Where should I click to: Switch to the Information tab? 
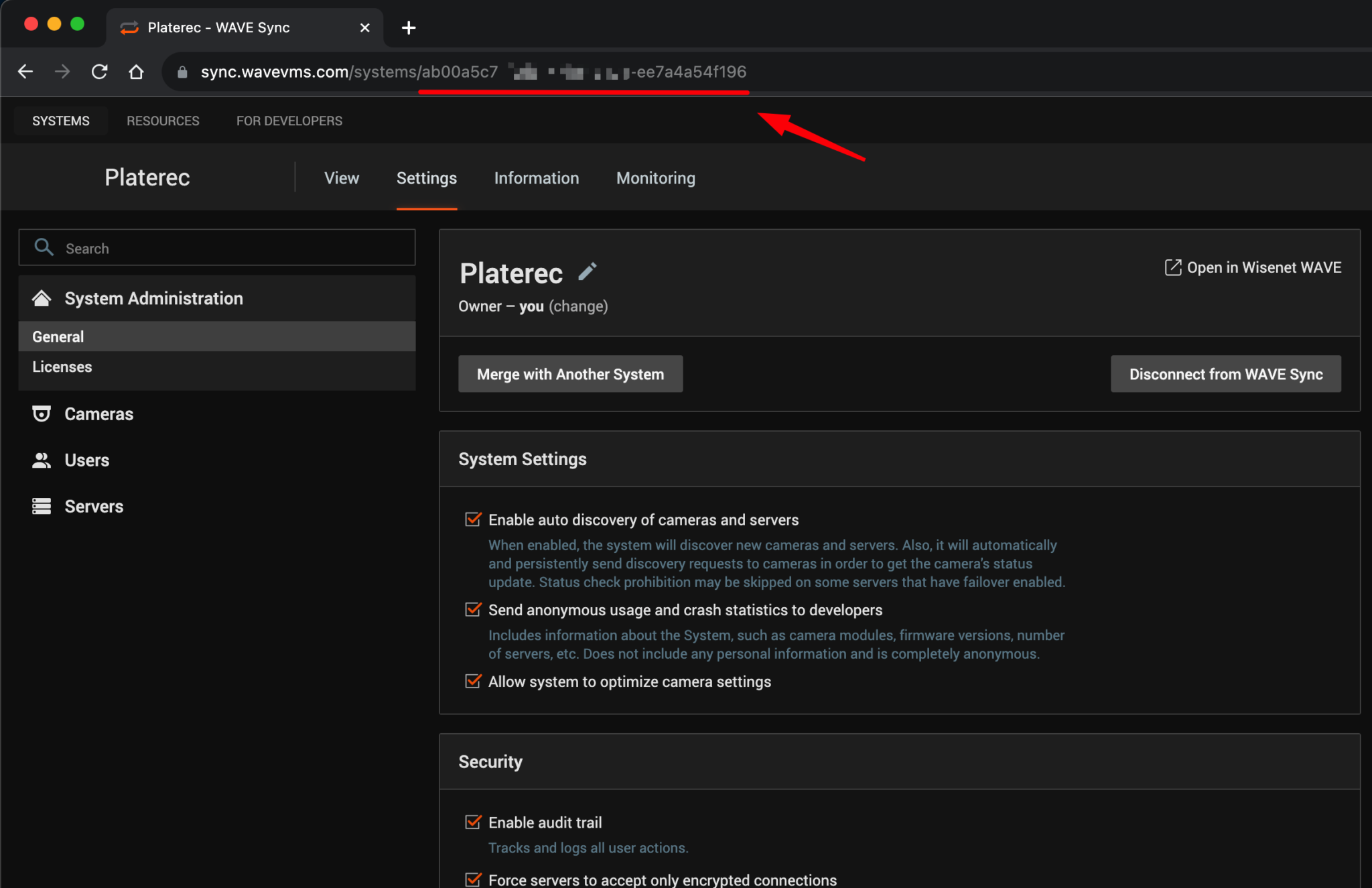tap(537, 178)
